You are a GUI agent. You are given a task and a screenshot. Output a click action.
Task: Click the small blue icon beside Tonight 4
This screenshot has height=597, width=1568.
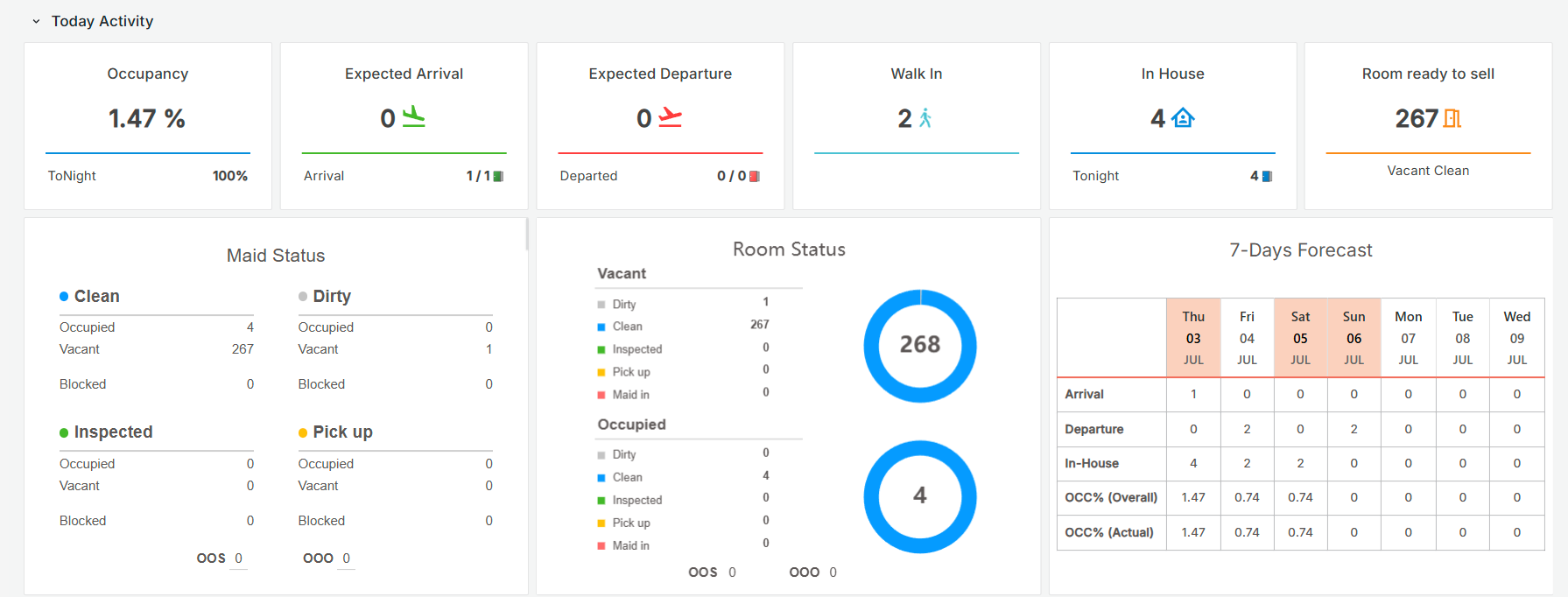(1267, 177)
